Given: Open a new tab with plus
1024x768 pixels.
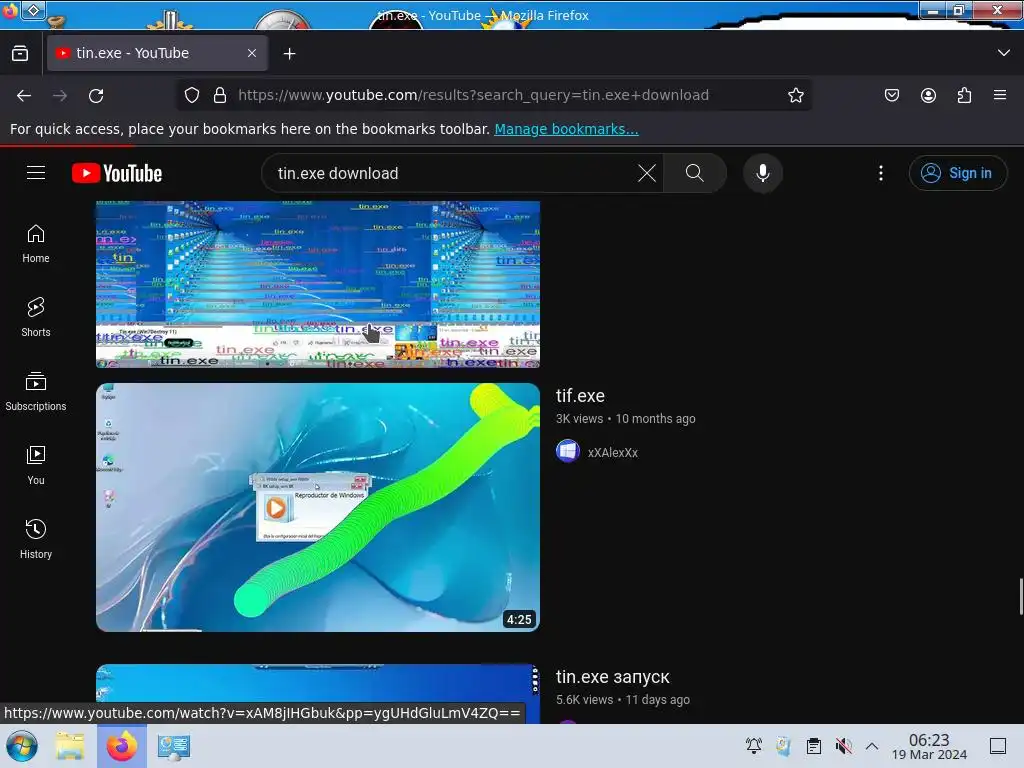Looking at the screenshot, I should tap(289, 54).
